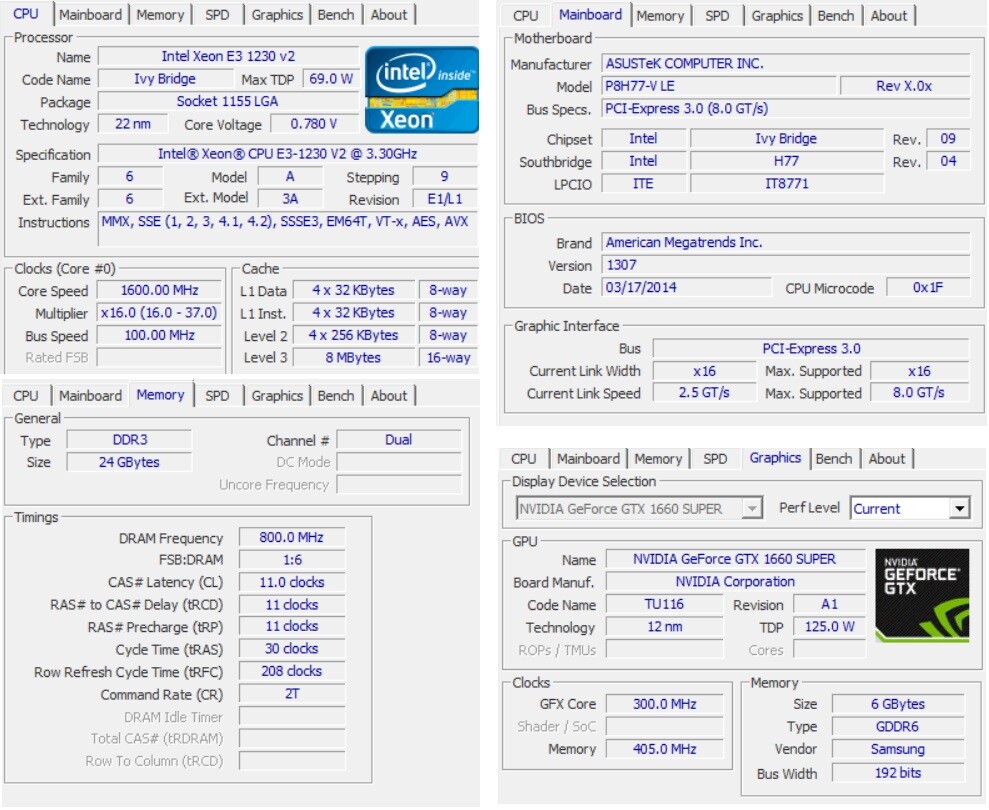The height and width of the screenshot is (810, 989).
Task: Click the Bus Speed 100.00 MHz value
Action: click(160, 335)
